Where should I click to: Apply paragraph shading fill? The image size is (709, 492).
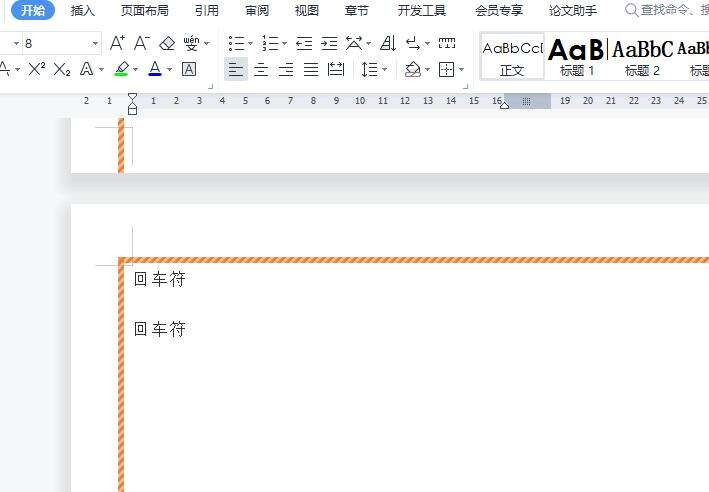click(412, 69)
